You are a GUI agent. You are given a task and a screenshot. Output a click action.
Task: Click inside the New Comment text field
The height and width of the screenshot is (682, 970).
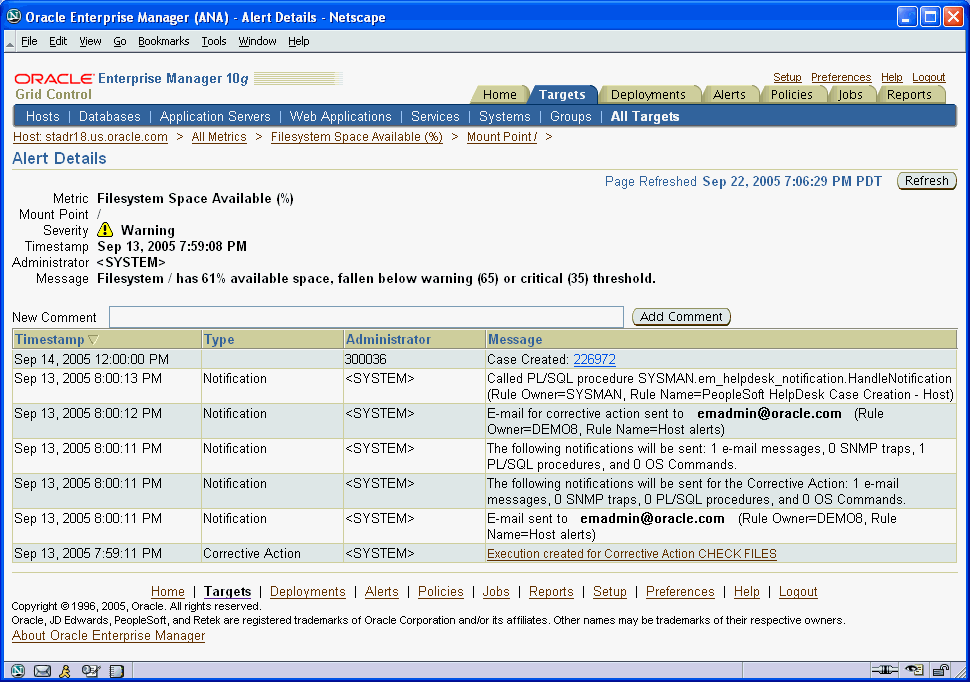tap(366, 316)
